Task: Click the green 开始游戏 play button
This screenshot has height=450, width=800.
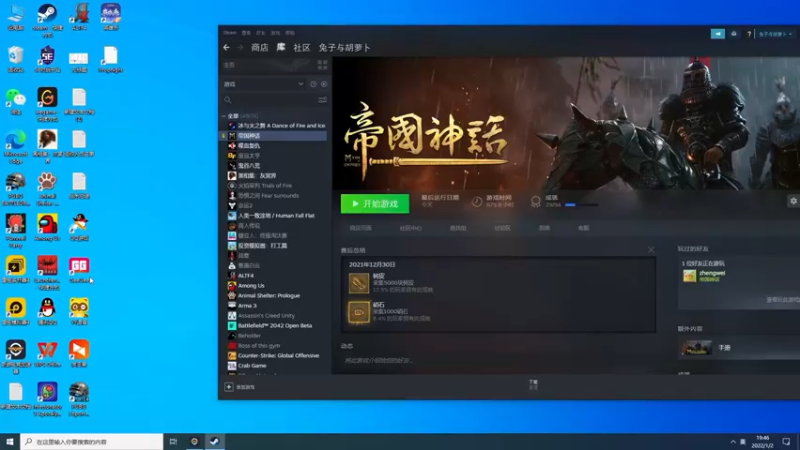Action: point(375,204)
